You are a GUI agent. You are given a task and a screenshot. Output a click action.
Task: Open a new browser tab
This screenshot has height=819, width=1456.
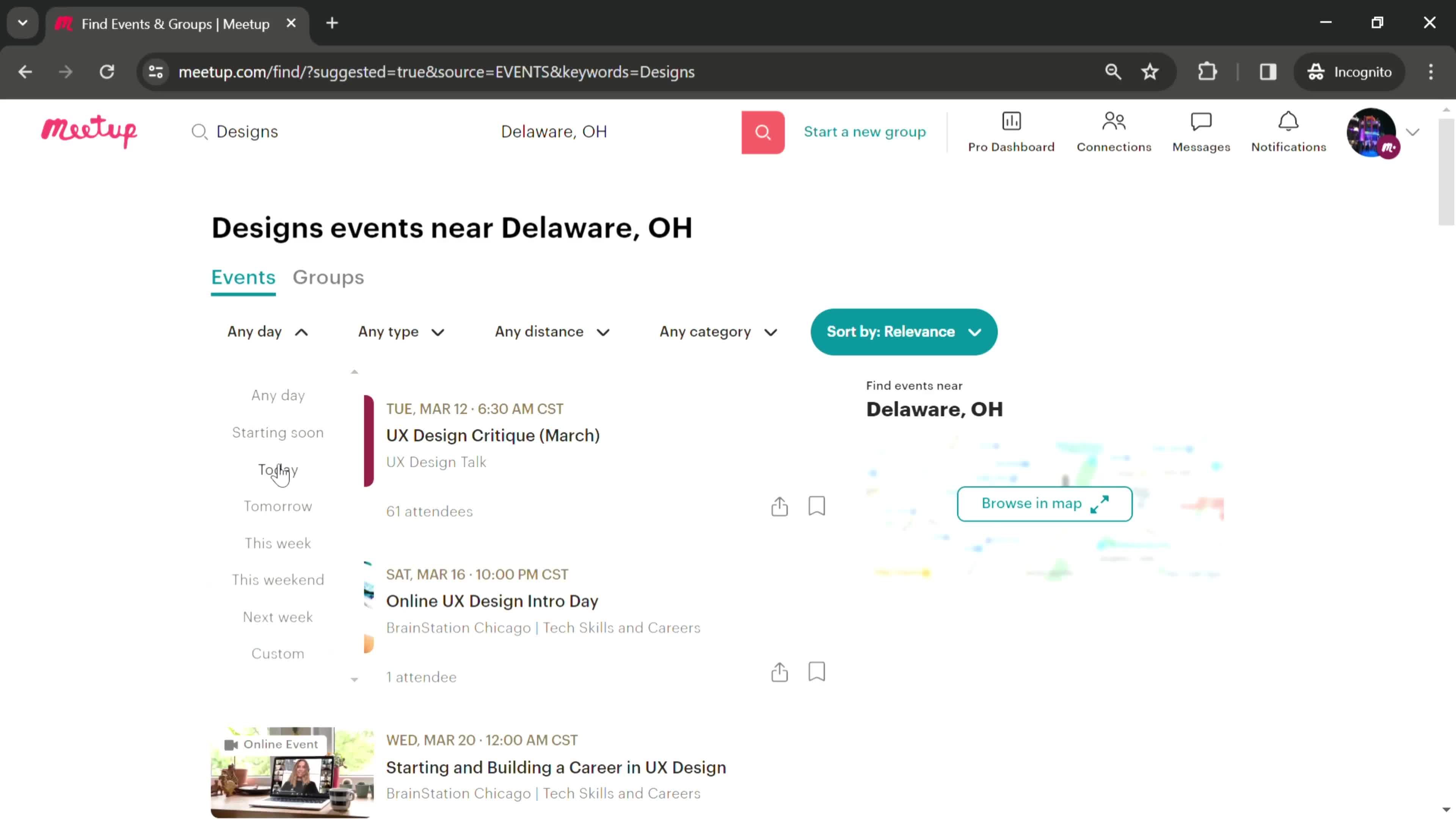click(x=332, y=23)
